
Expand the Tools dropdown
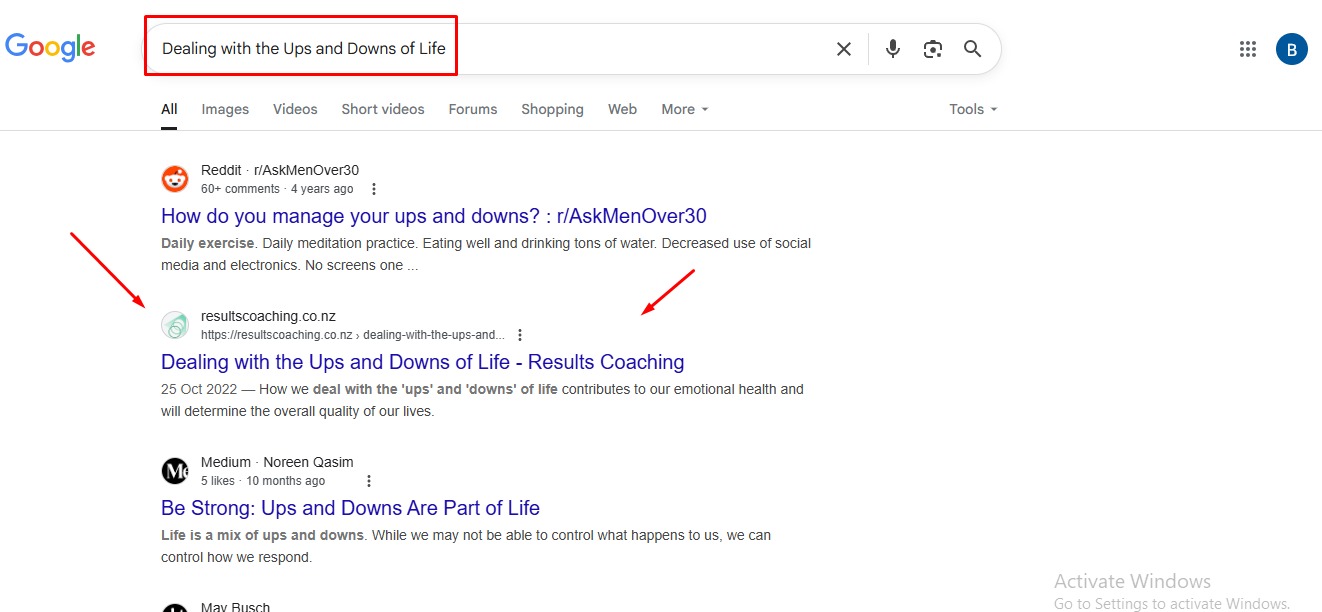[x=973, y=109]
